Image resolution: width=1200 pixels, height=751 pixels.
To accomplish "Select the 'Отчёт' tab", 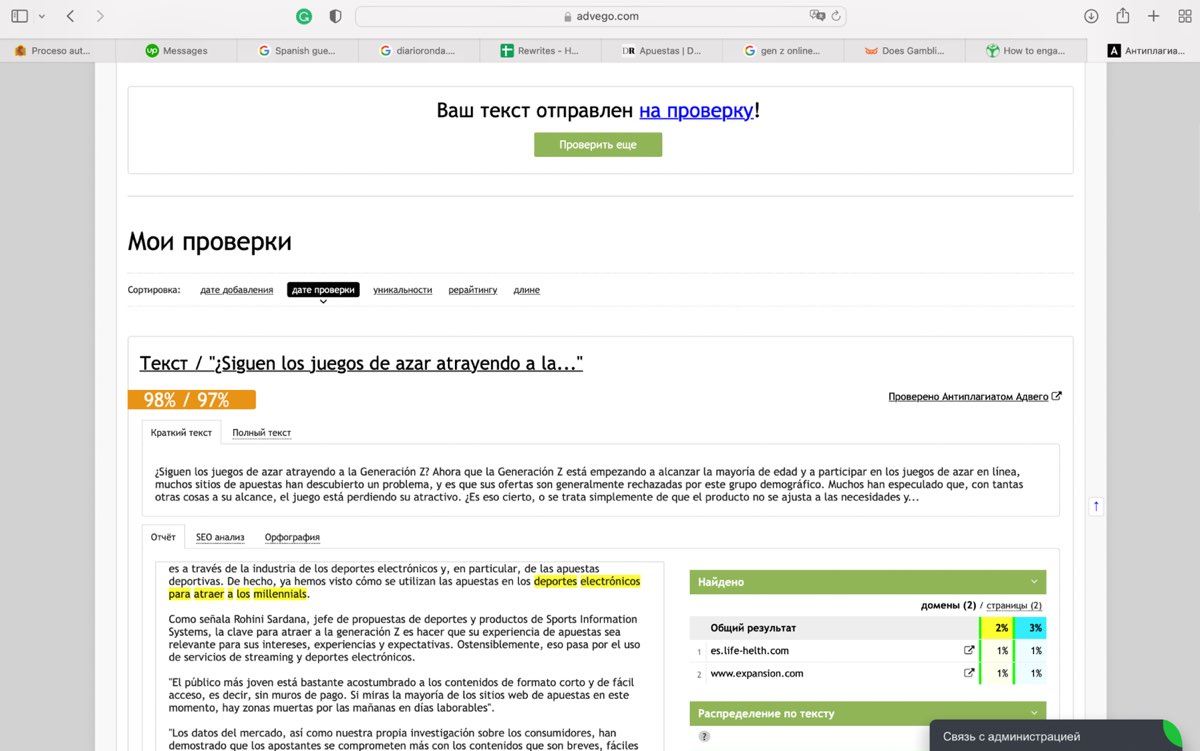I will (163, 537).
